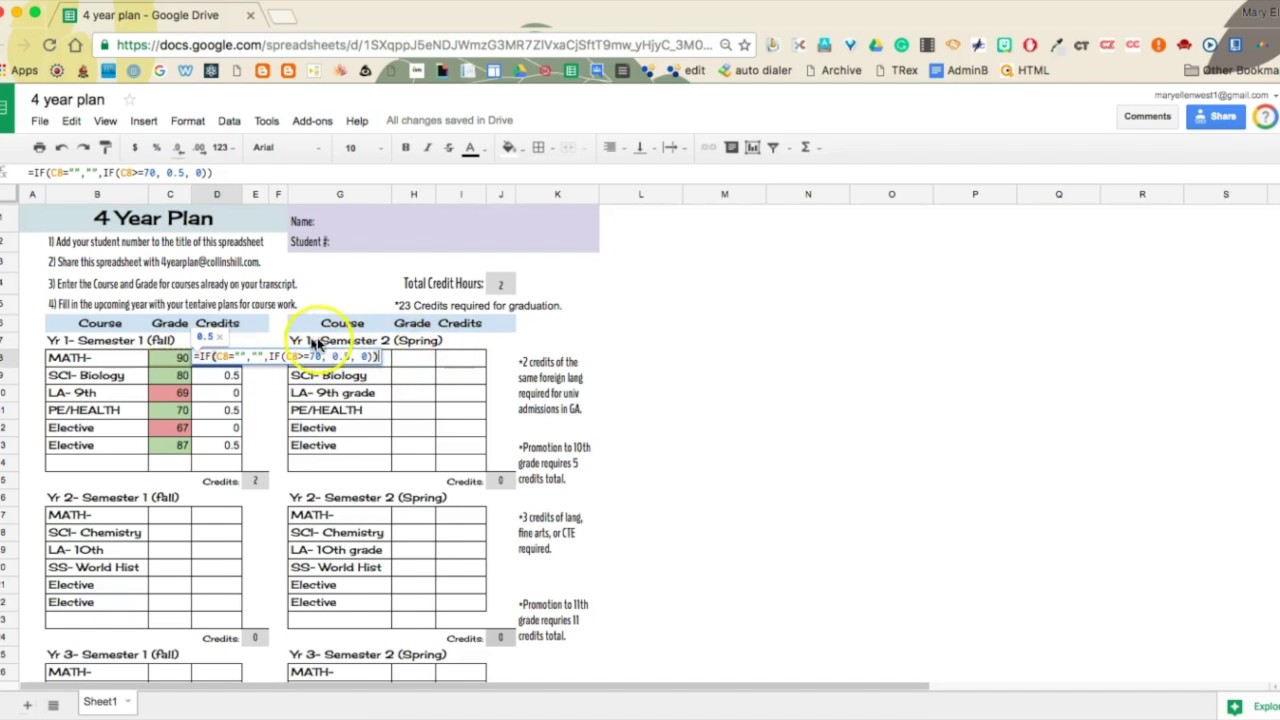Increase decimal places

coord(199,148)
